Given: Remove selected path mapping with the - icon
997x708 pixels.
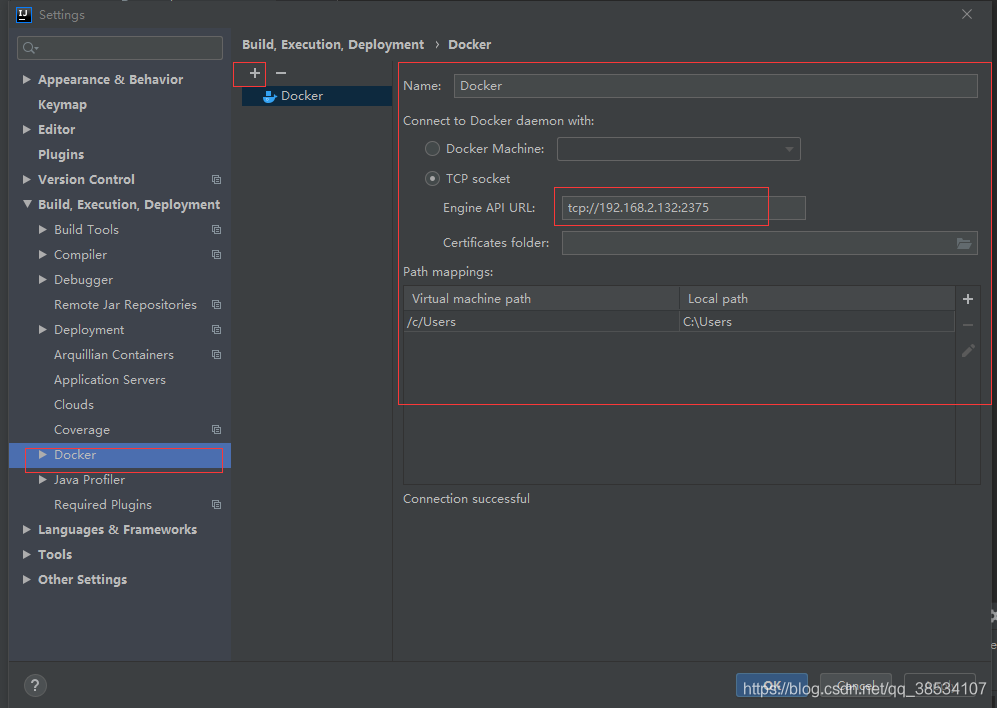Looking at the screenshot, I should pyautogui.click(x=967, y=324).
